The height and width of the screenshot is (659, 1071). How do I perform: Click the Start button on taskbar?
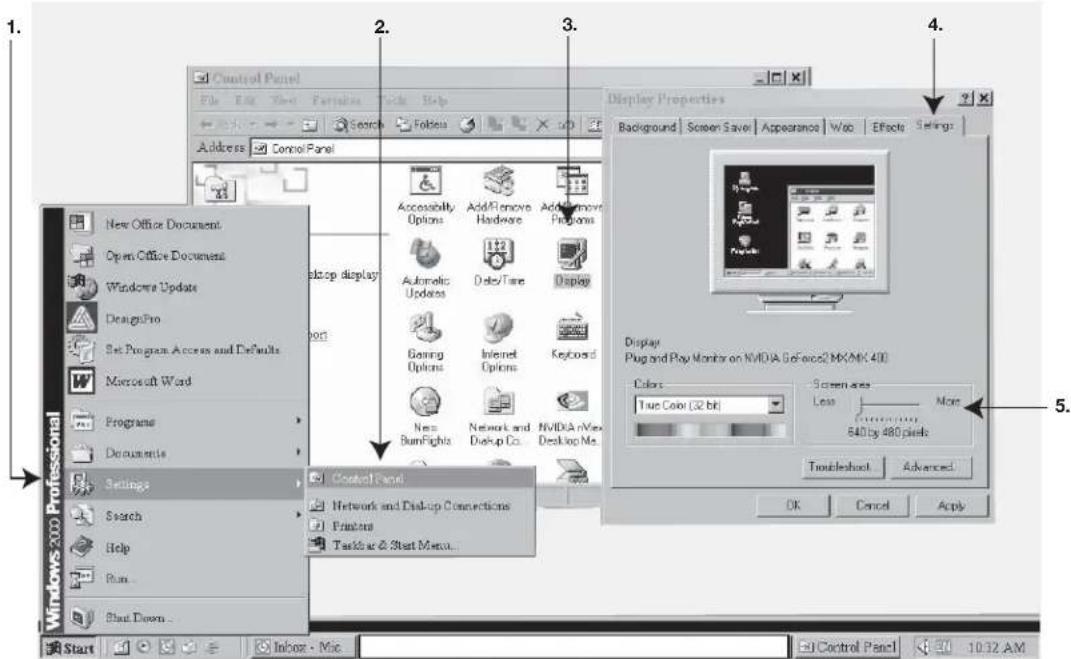(70, 647)
